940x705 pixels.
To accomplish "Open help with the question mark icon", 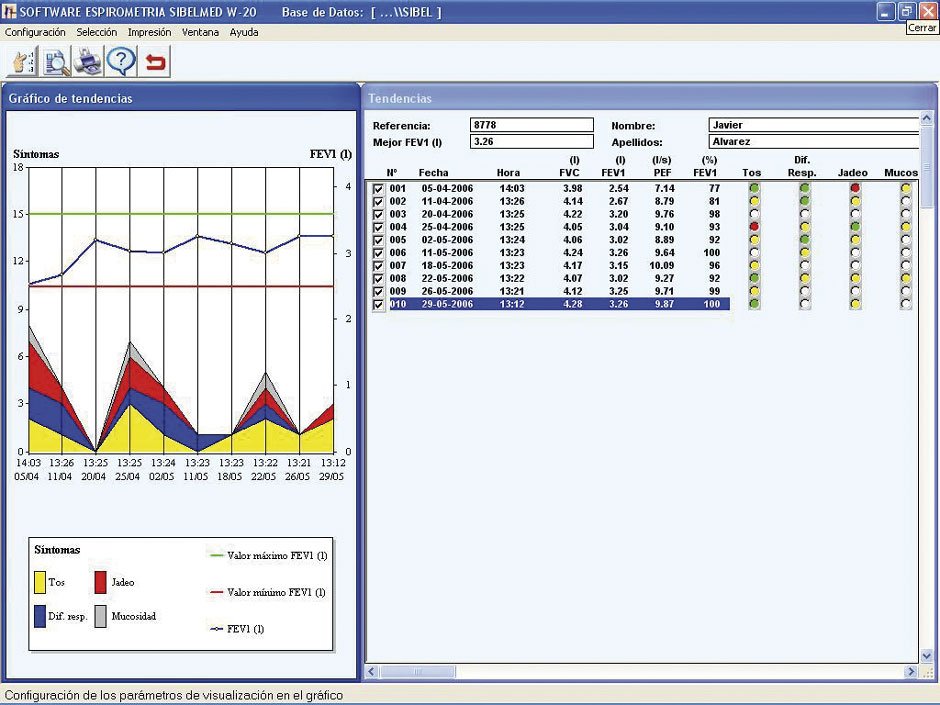I will pos(121,62).
